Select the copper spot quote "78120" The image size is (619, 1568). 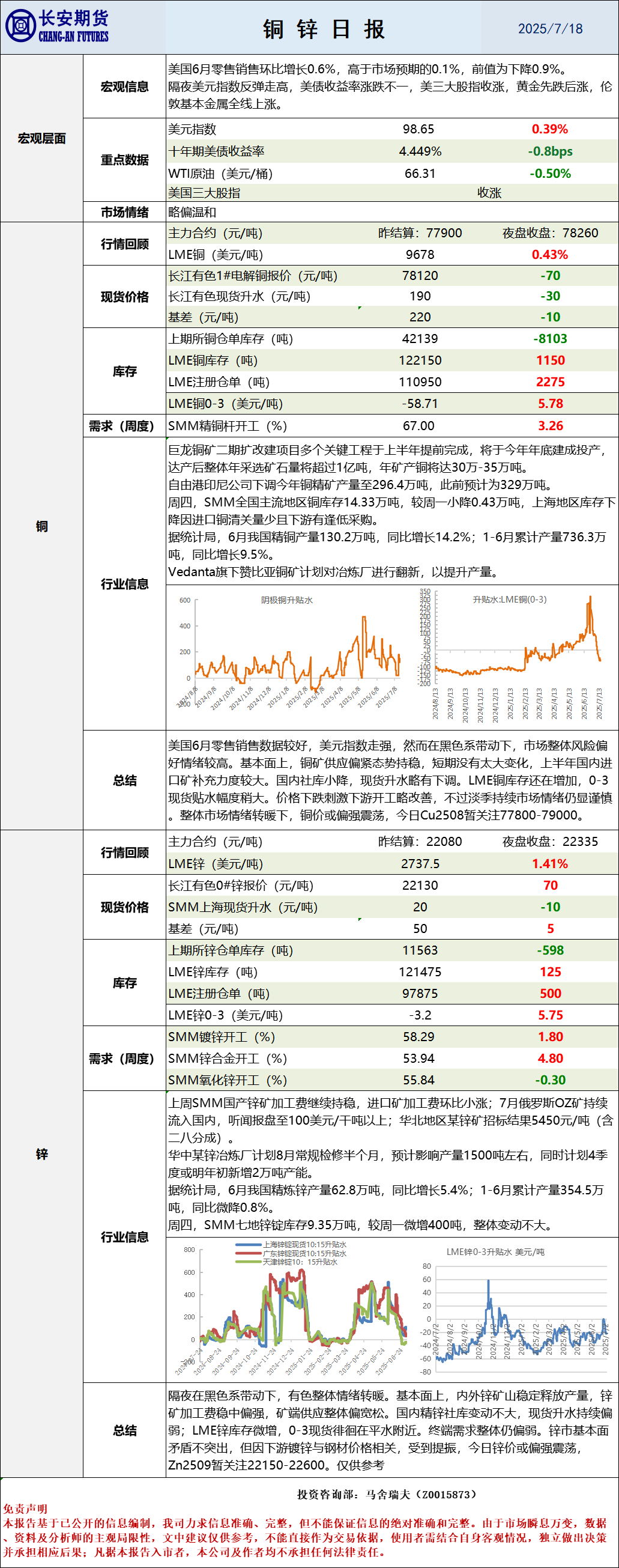420,276
